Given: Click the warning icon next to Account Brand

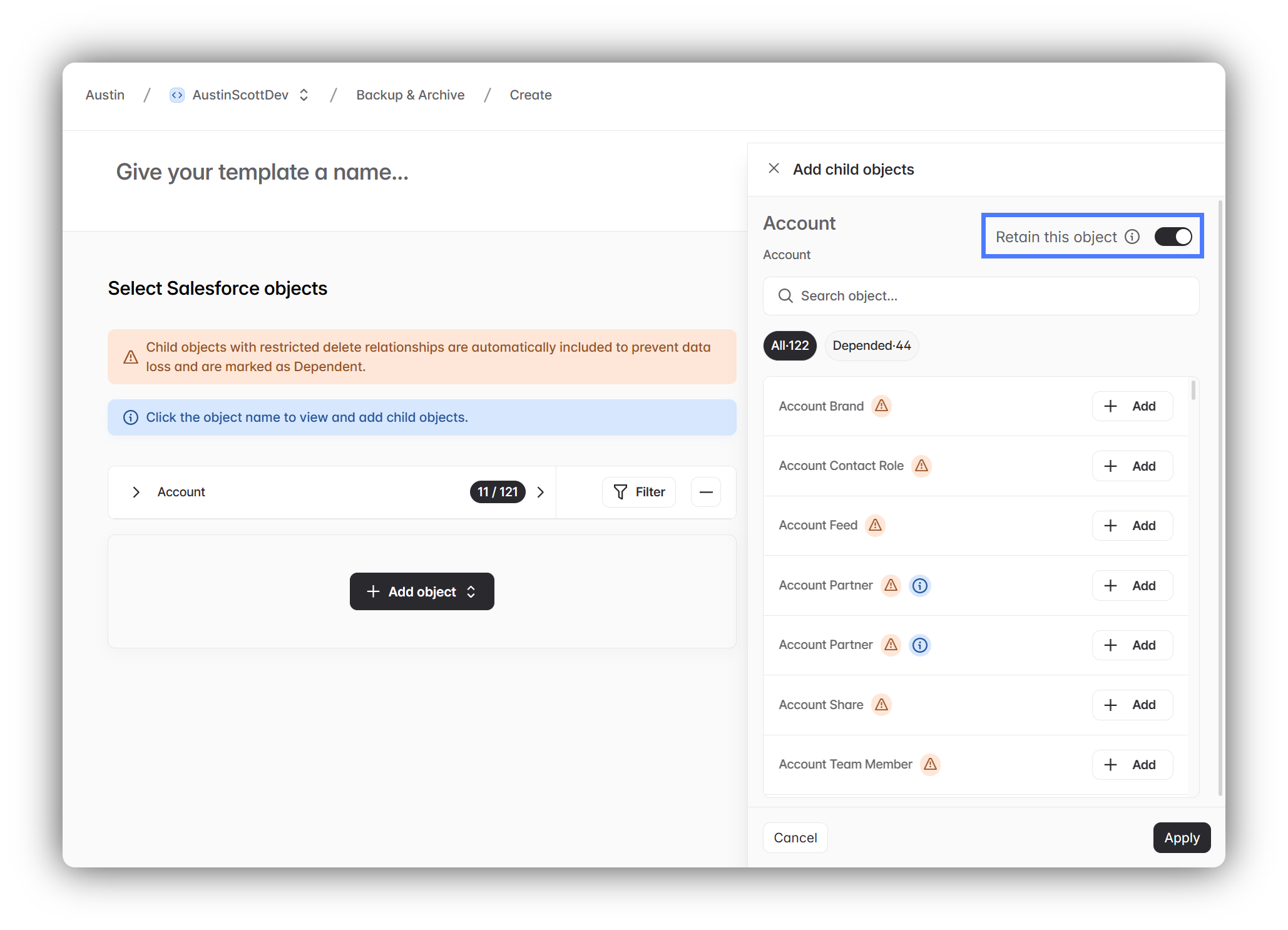Looking at the screenshot, I should tap(881, 406).
